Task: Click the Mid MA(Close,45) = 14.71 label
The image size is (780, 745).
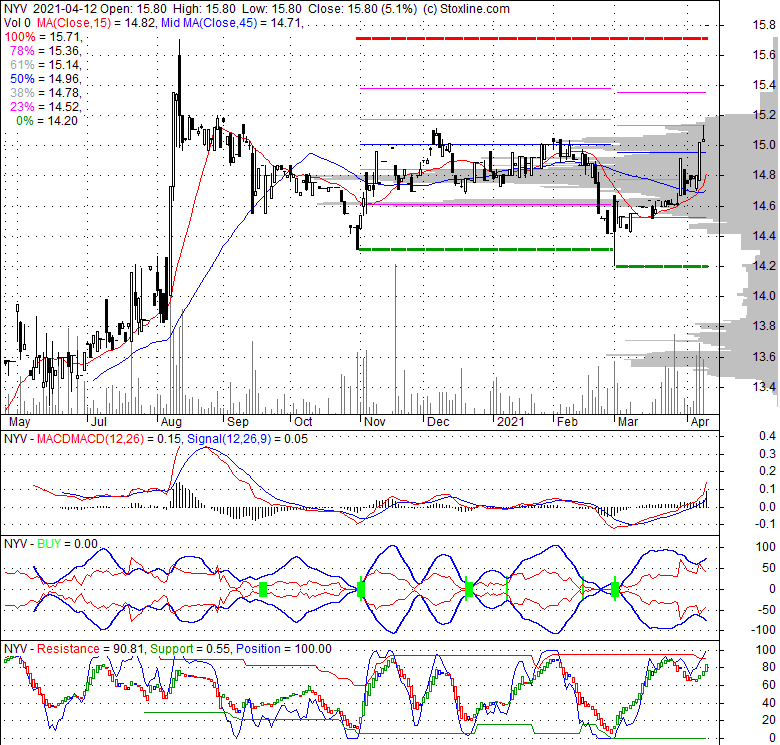Action: click(x=232, y=23)
